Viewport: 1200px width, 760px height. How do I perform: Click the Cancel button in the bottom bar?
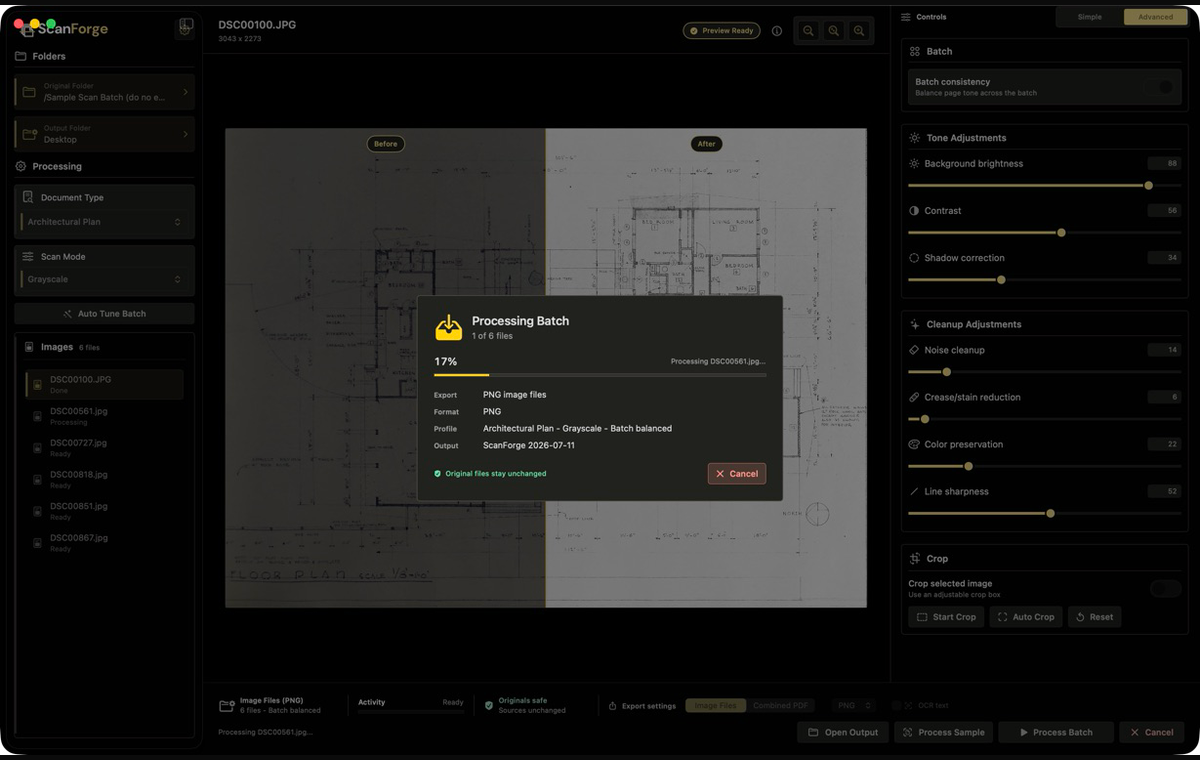point(1152,732)
